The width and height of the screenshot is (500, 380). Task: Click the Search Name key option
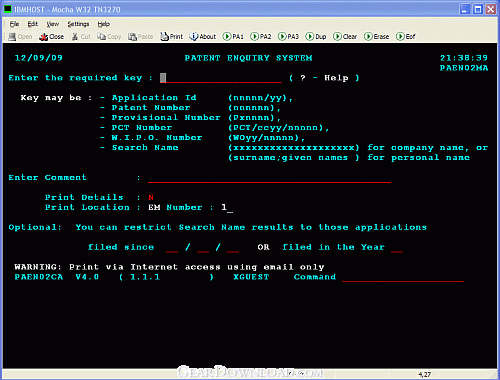pyautogui.click(x=145, y=148)
